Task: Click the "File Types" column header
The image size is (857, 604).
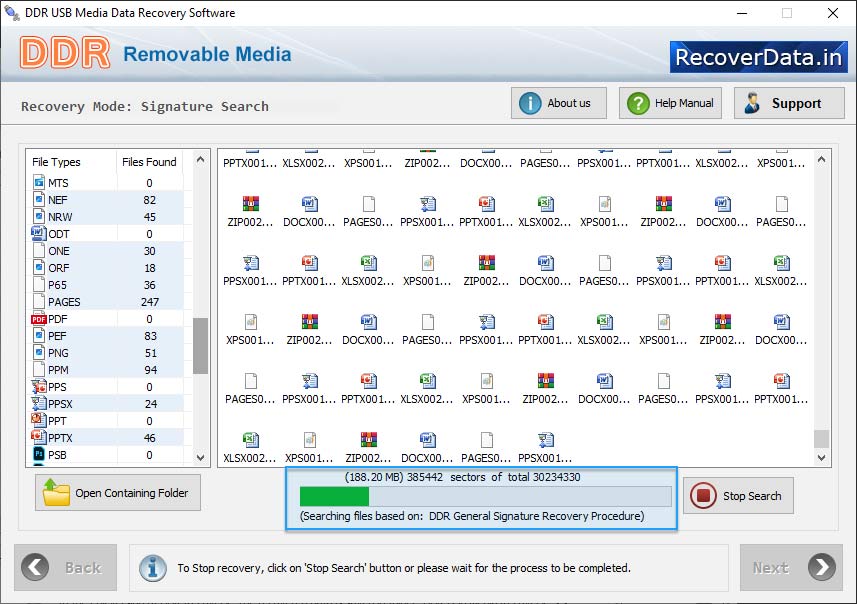Action: tap(56, 162)
